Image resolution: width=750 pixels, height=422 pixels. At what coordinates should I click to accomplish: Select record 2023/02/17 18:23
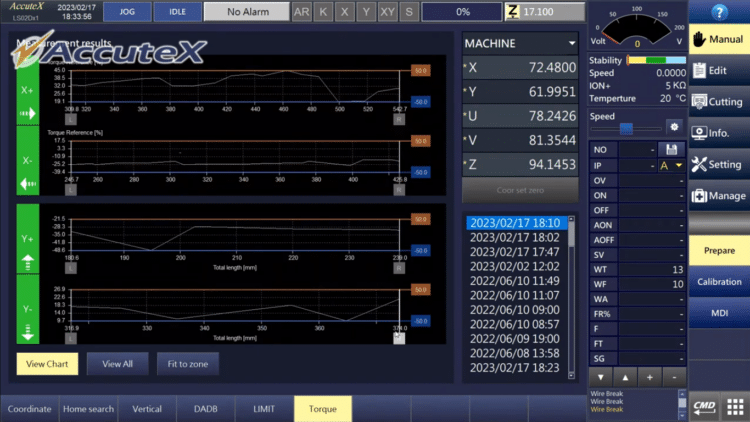point(515,368)
